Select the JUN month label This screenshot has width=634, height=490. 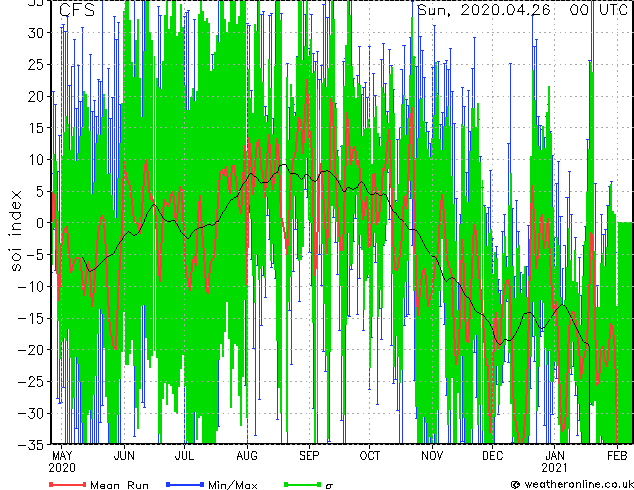(124, 456)
